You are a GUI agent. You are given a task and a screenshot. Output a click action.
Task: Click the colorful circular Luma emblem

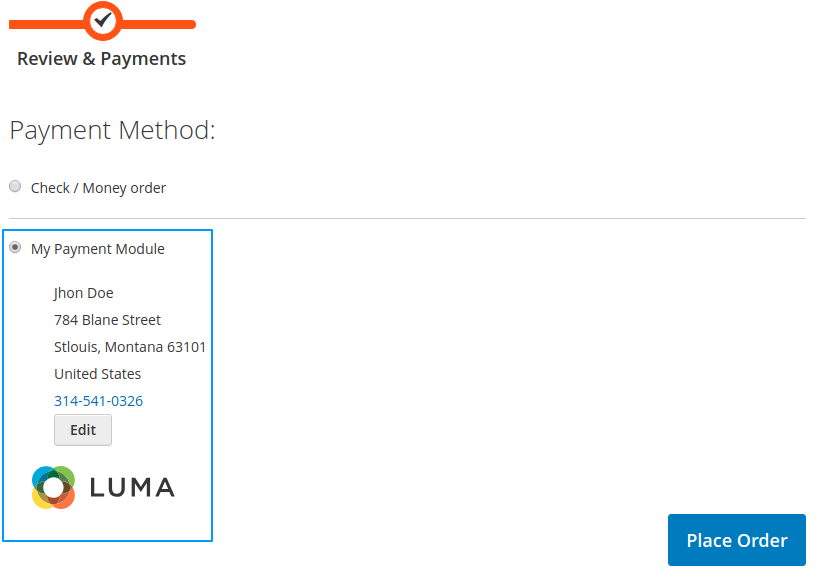pyautogui.click(x=52, y=487)
